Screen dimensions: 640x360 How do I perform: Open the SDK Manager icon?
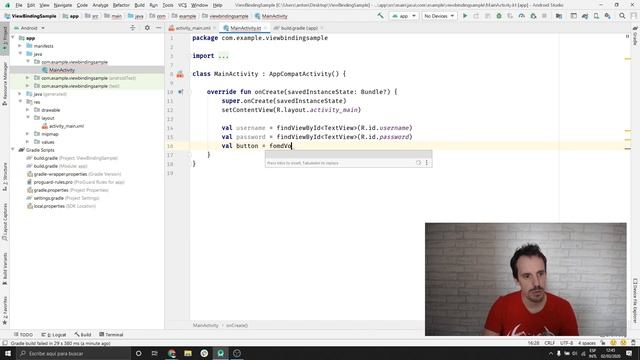point(608,16)
